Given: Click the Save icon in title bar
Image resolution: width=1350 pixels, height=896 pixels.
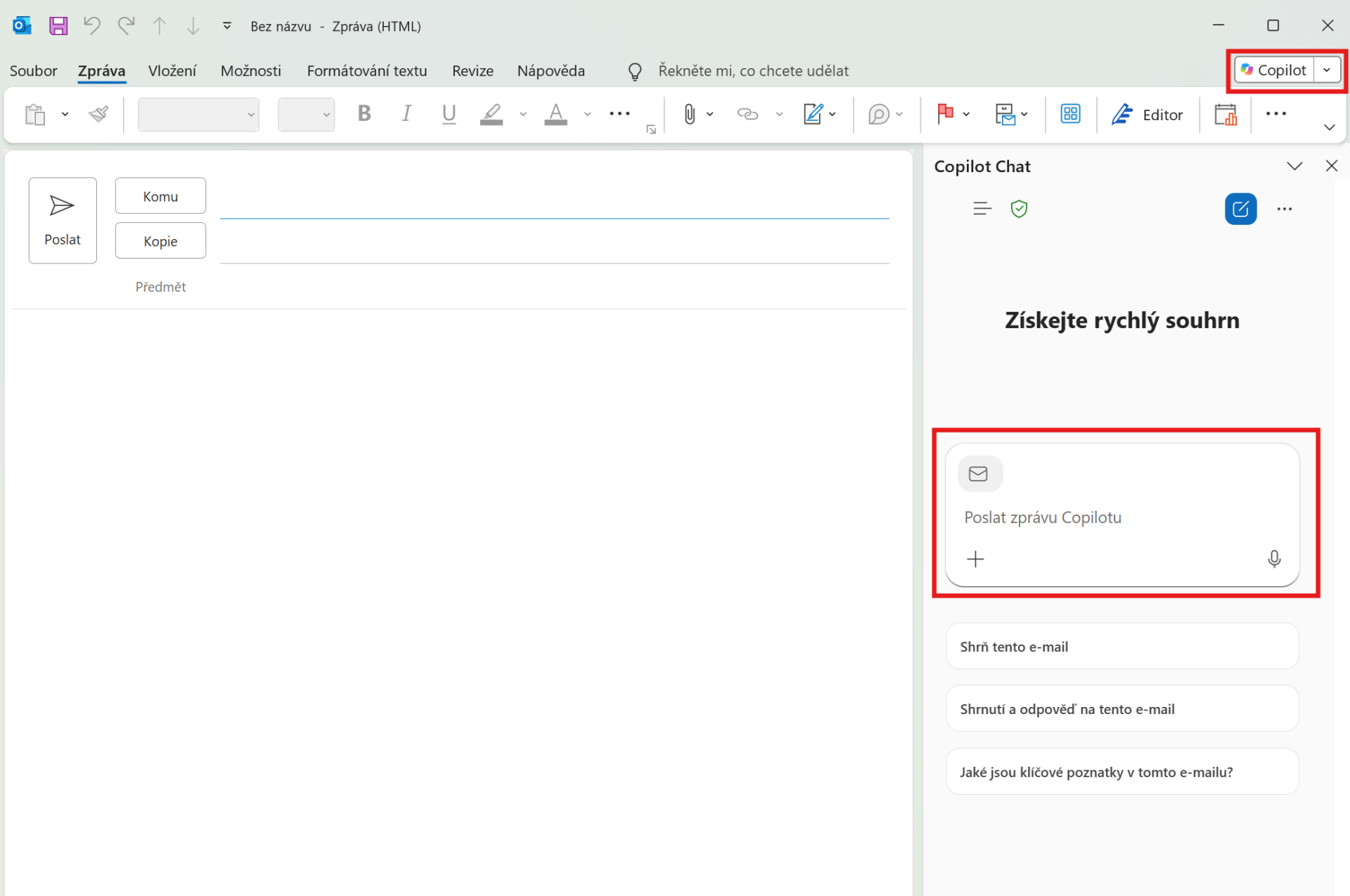Looking at the screenshot, I should coord(58,26).
